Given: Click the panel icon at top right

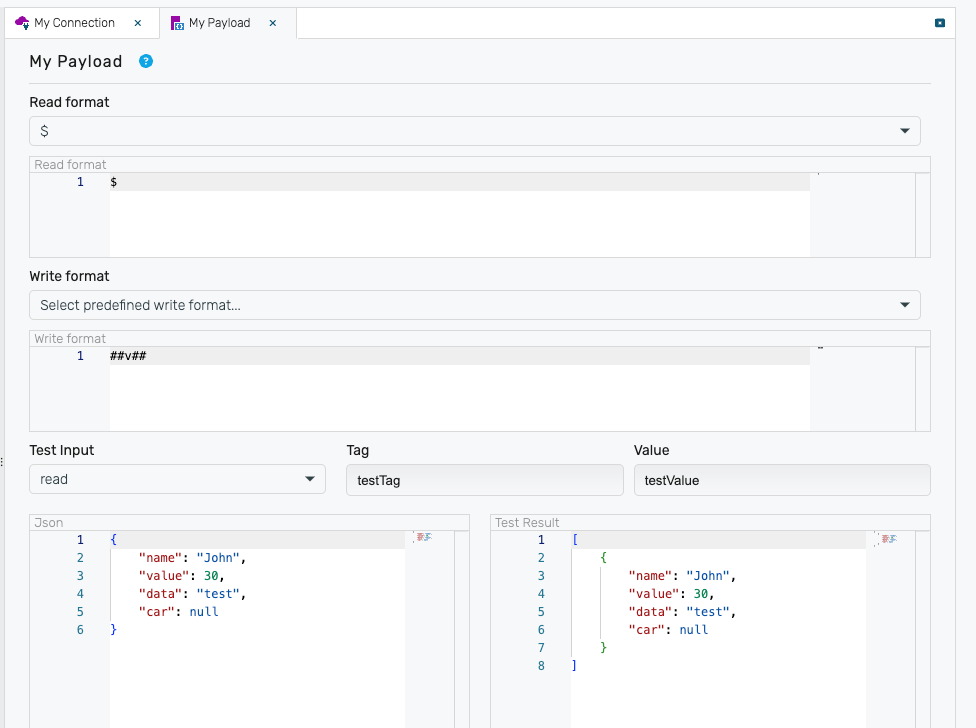Looking at the screenshot, I should [x=939, y=23].
